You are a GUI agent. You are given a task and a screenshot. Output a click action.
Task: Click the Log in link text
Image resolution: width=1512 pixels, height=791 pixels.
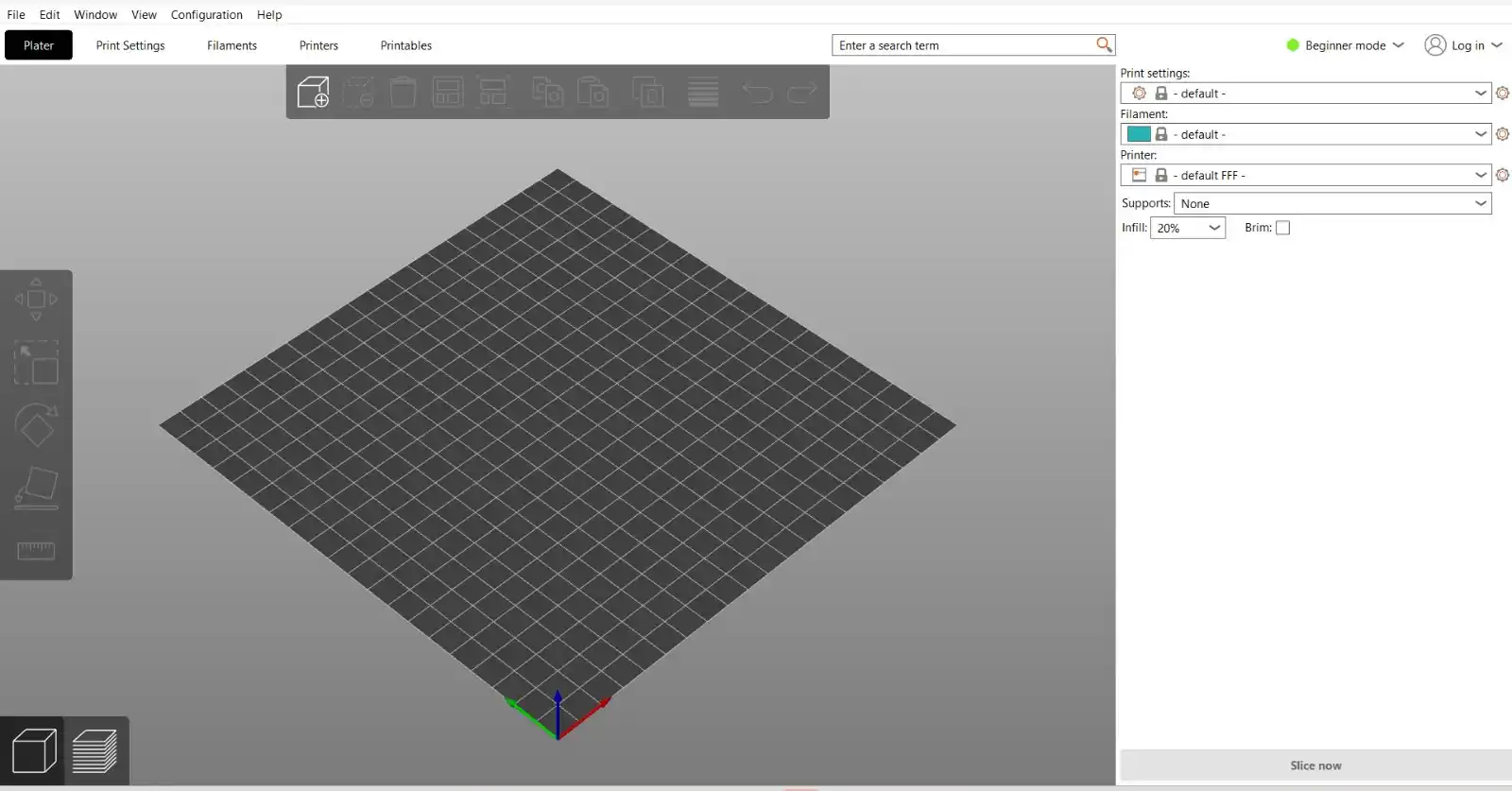pos(1468,45)
